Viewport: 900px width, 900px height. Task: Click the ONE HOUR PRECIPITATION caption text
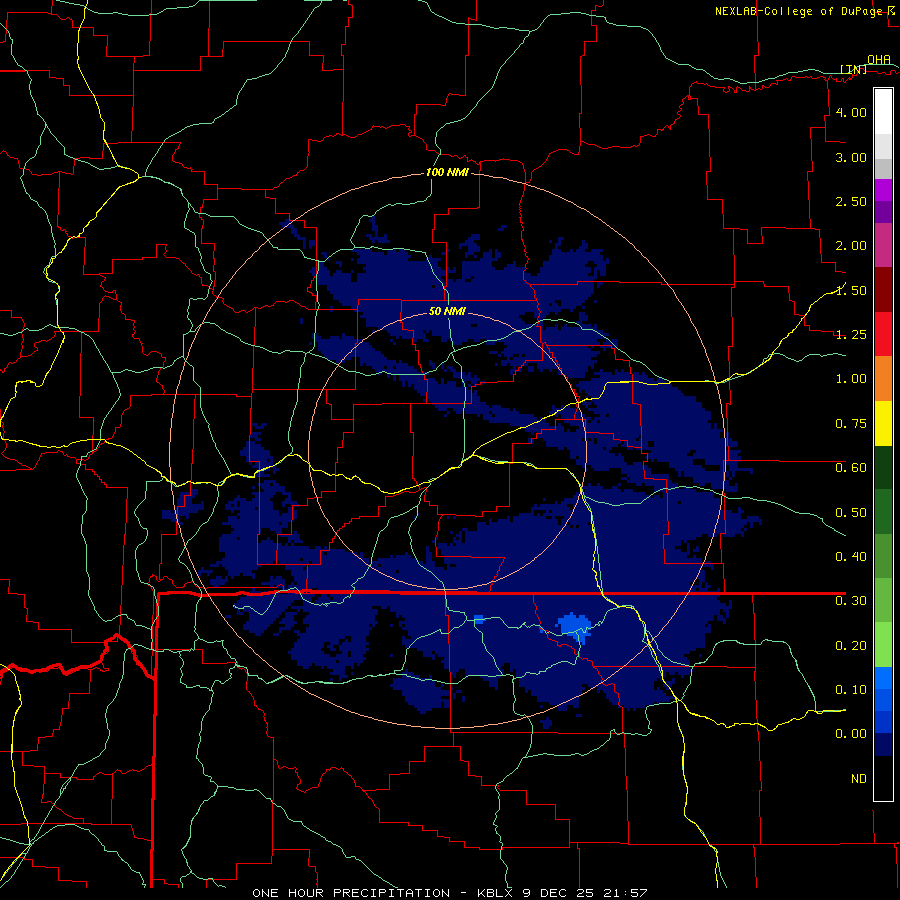pos(351,893)
